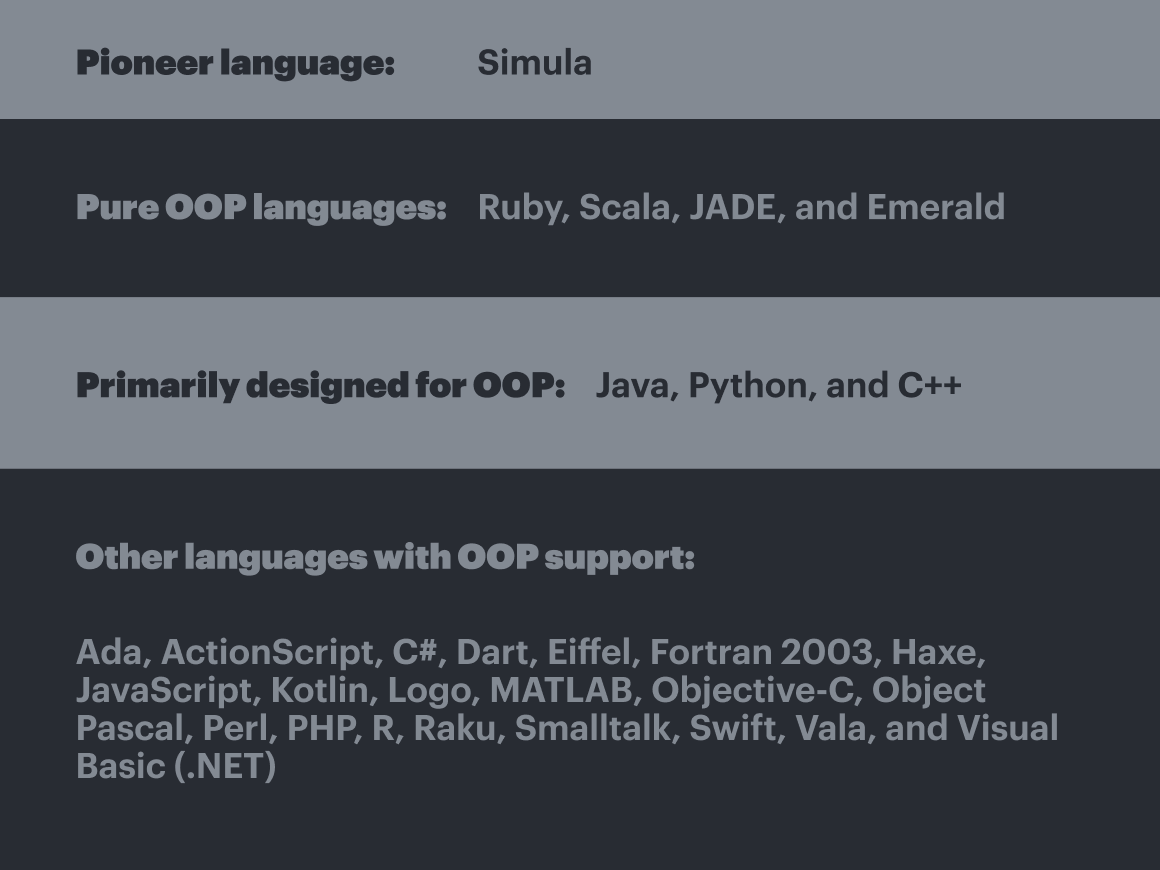Click the "Pioneer language:" heading

point(235,63)
